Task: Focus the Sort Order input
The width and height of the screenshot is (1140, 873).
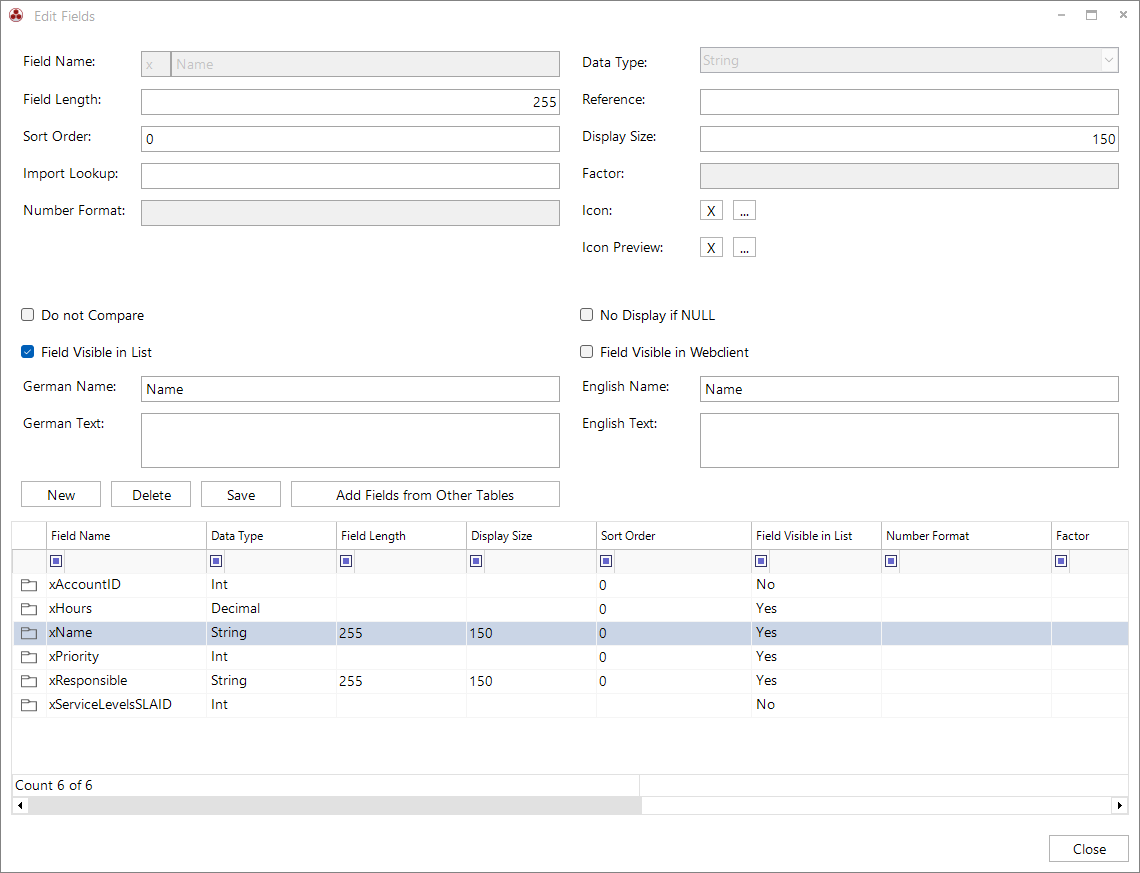Action: click(350, 139)
